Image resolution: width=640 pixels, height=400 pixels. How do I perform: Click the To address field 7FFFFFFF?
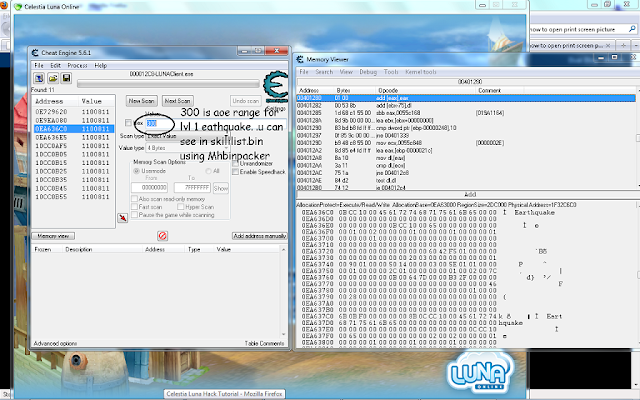pos(192,187)
